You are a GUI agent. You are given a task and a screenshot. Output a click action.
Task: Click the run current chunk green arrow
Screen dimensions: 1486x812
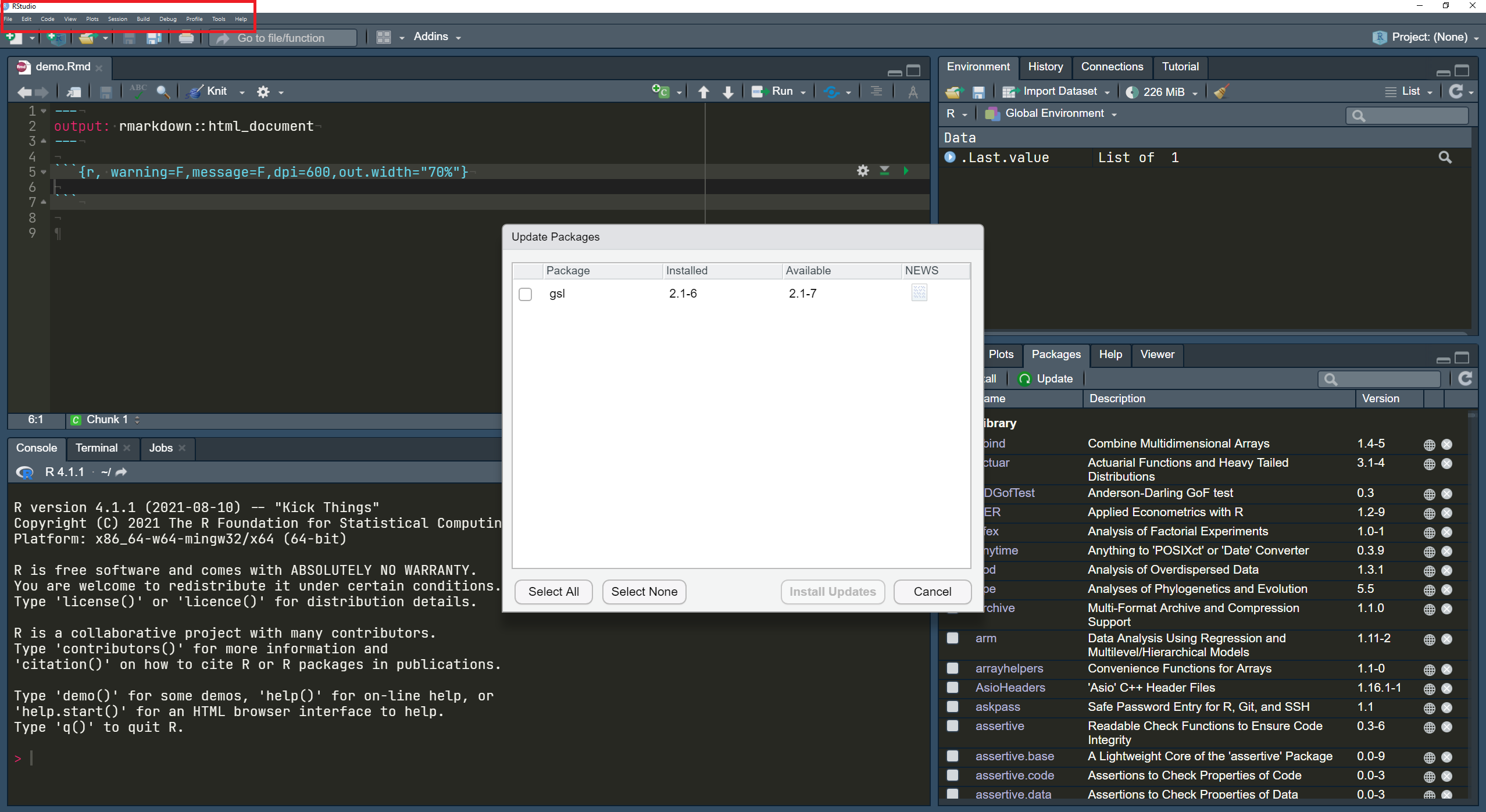tap(906, 171)
